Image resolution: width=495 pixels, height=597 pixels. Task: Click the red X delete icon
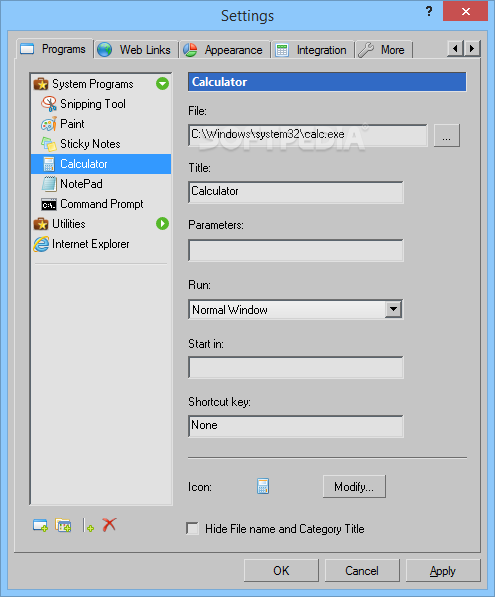109,525
